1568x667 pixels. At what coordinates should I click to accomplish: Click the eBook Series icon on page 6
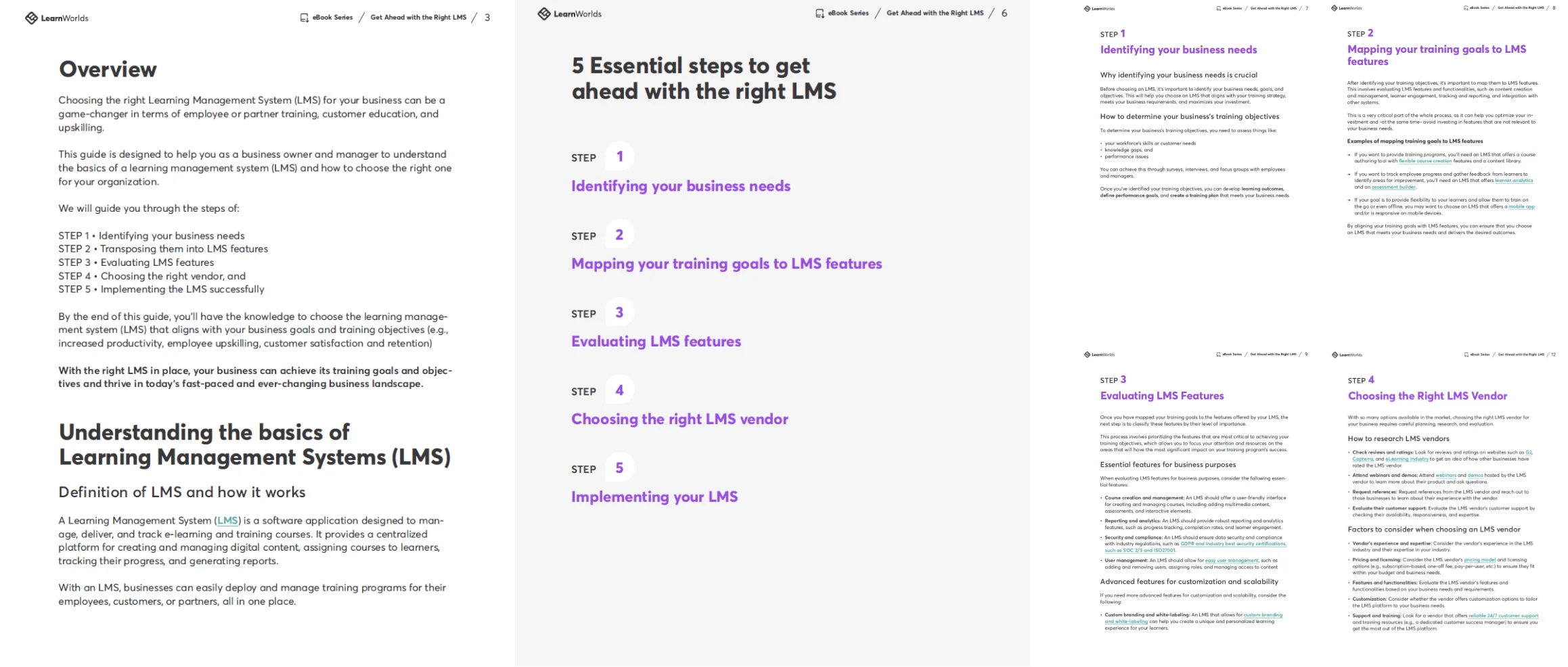point(820,14)
